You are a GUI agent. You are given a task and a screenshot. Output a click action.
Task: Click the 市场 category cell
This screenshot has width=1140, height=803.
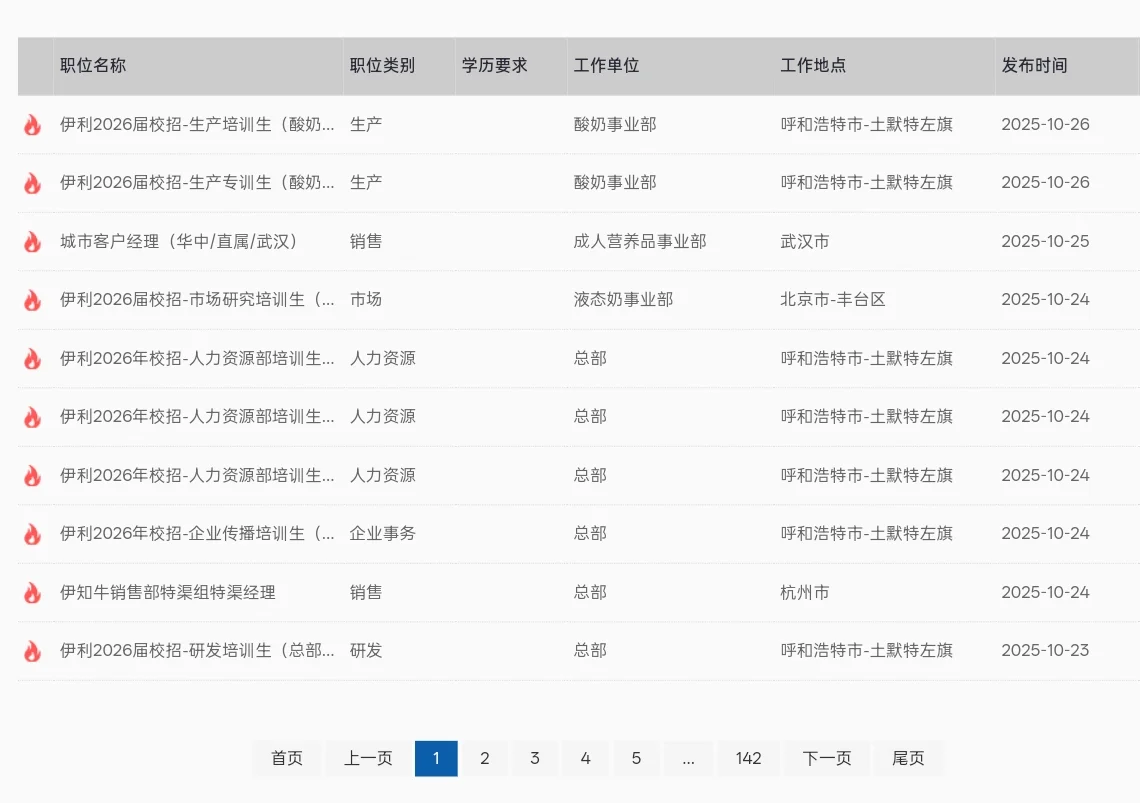pos(366,300)
